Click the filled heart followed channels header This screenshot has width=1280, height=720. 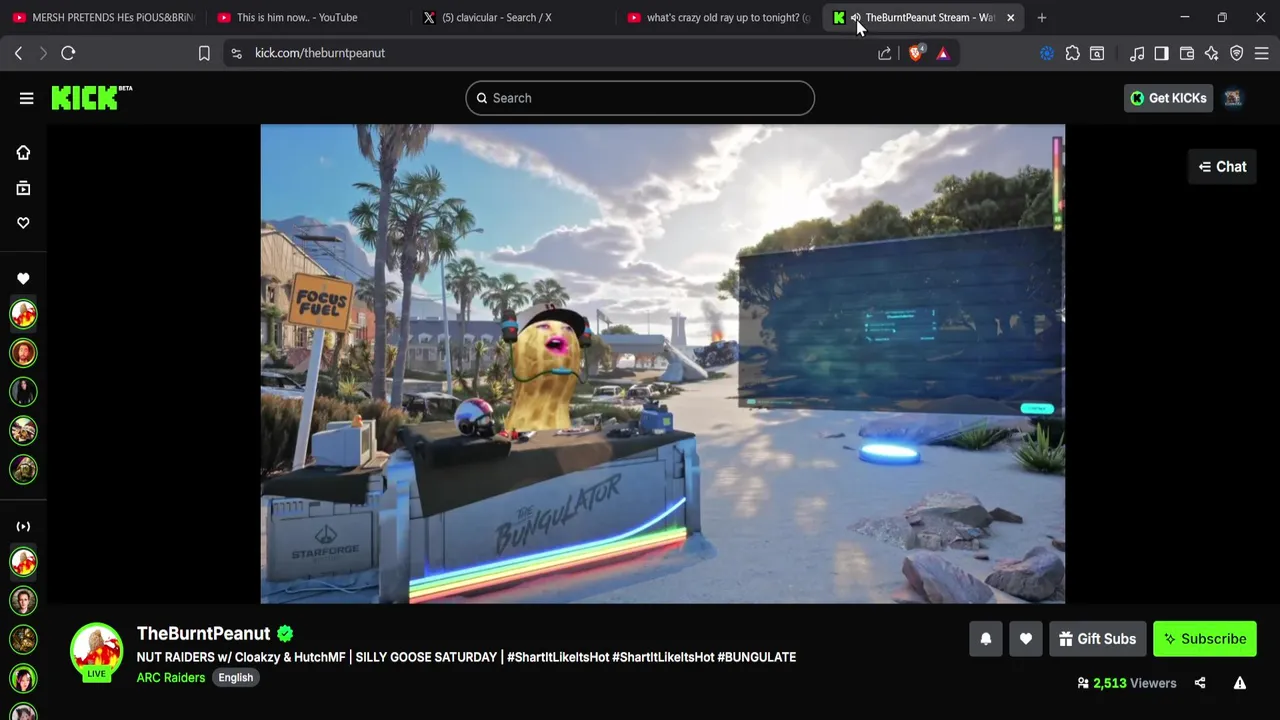tap(23, 279)
